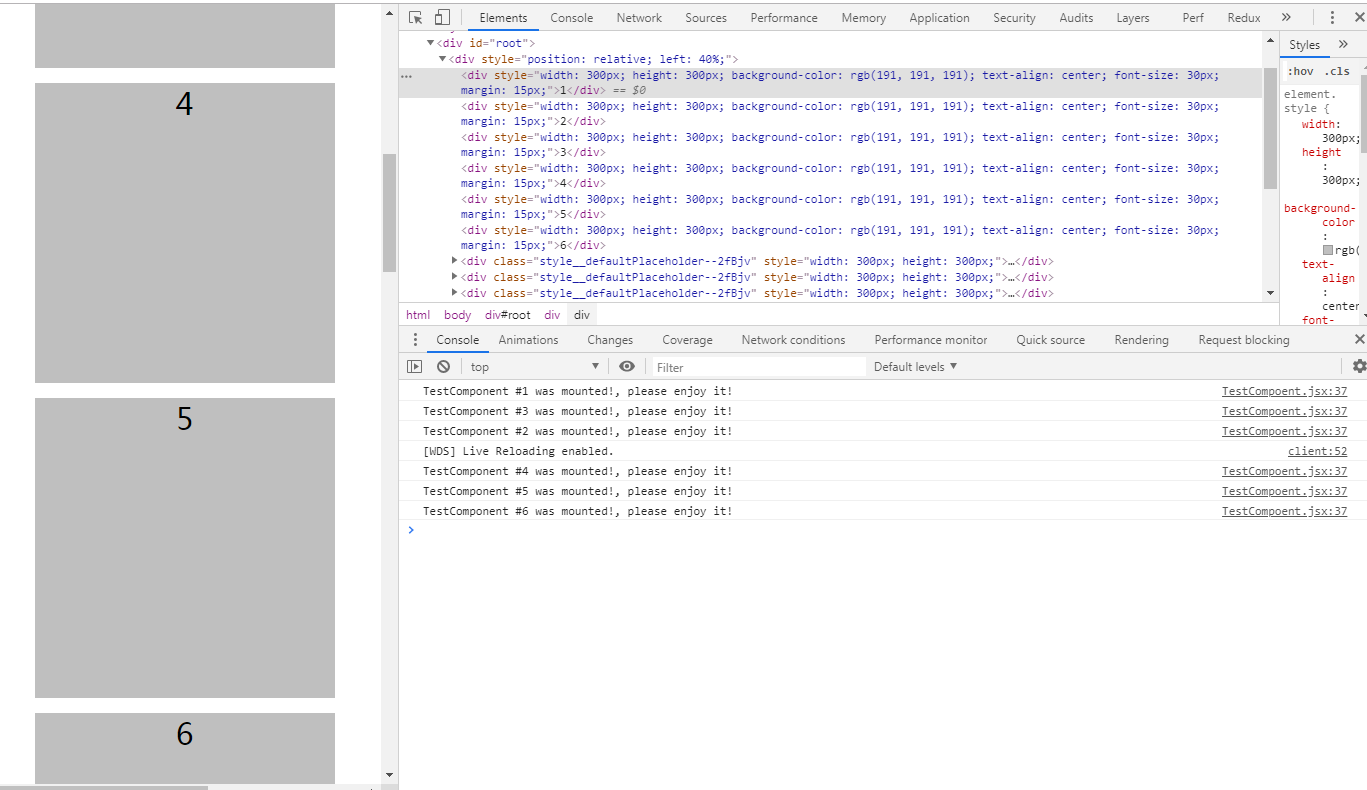Image resolution: width=1367 pixels, height=790 pixels.
Task: Open the JavaScript context 'top' dropdown
Action: tap(534, 367)
